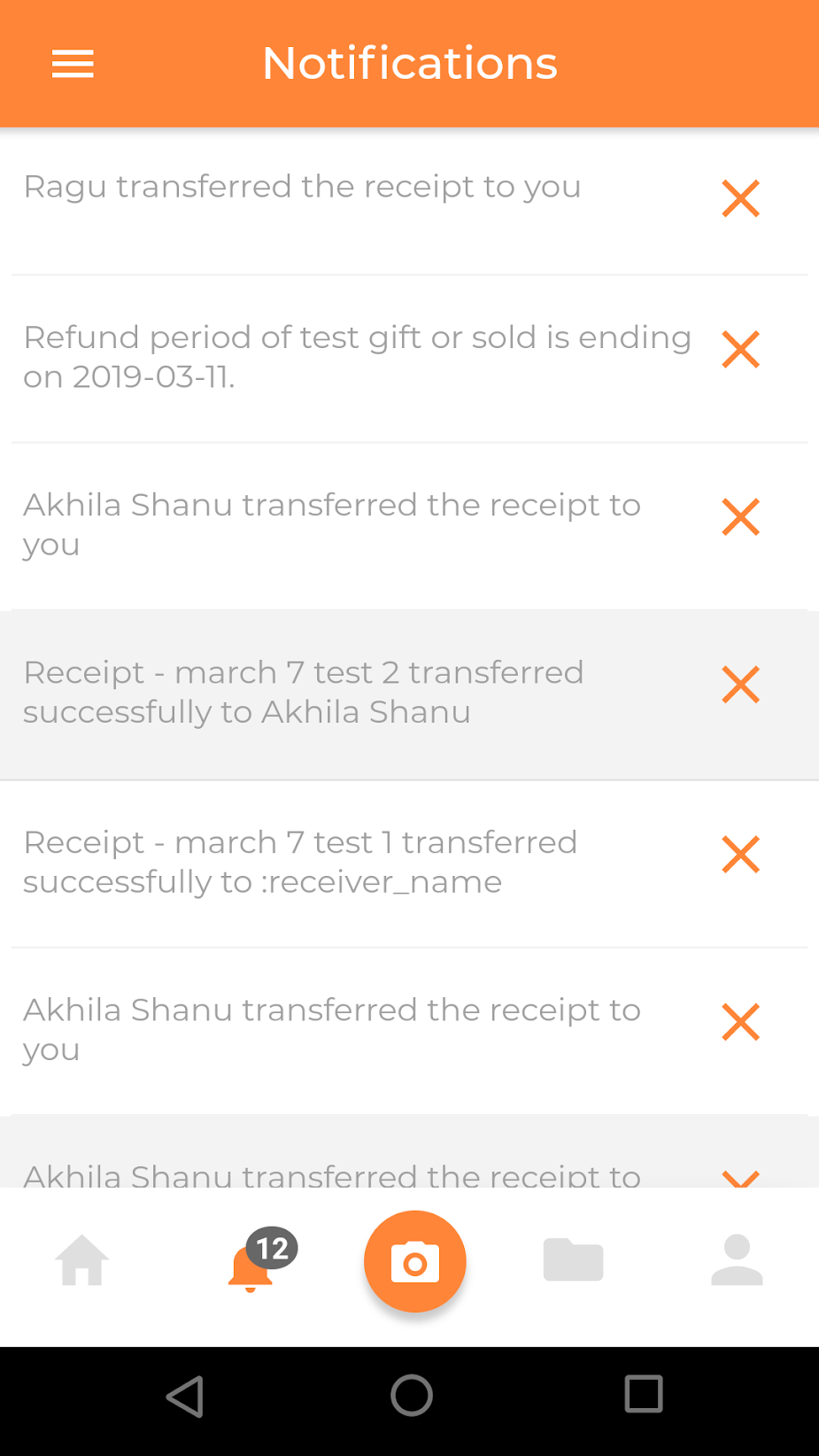Select the Notifications header title
This screenshot has height=1456, width=819.
pos(409,64)
